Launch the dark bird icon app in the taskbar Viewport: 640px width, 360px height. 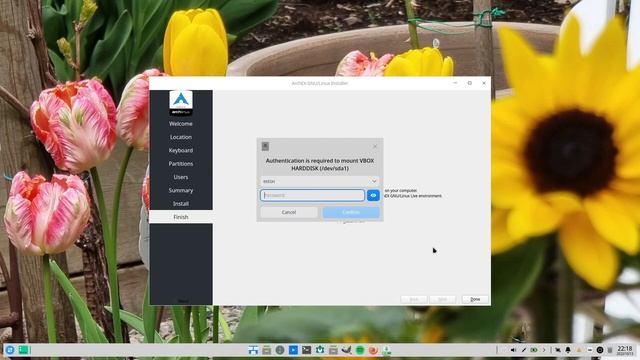coord(347,350)
